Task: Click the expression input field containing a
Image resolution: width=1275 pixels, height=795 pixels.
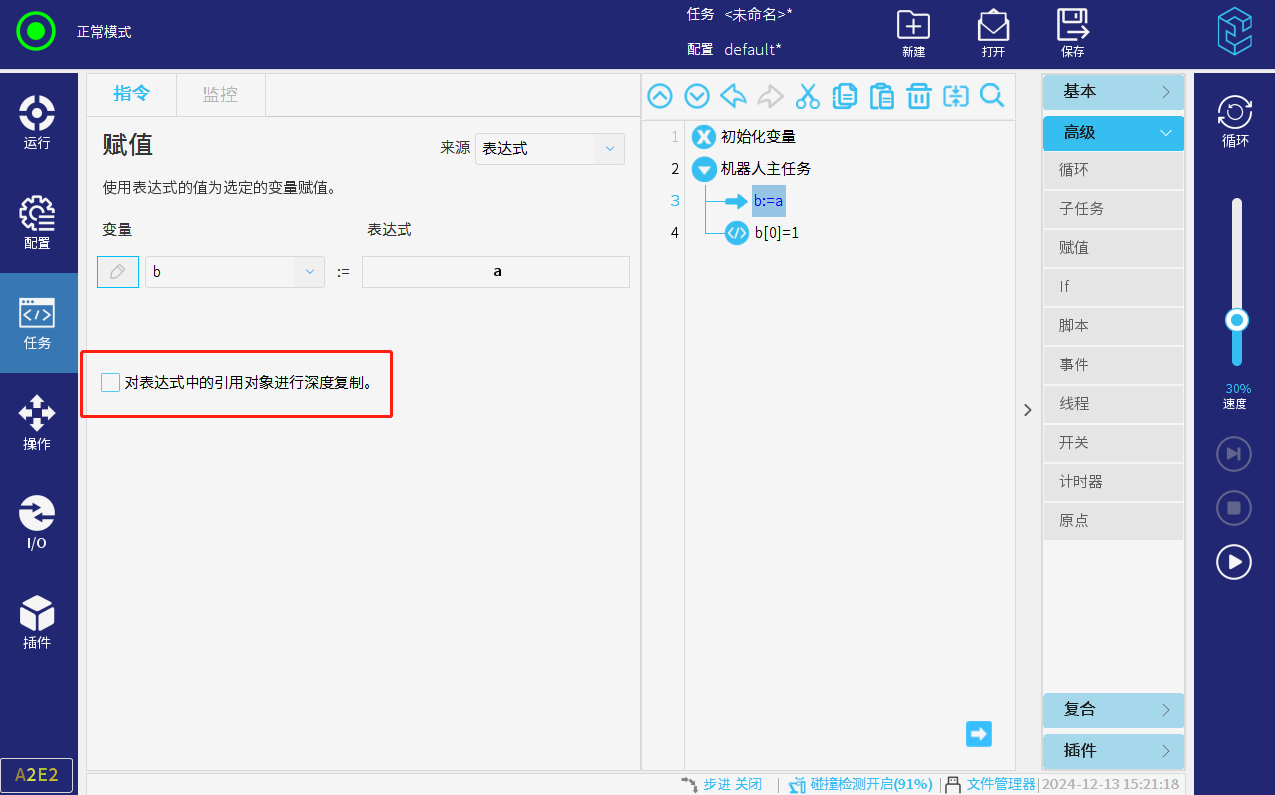Action: [496, 272]
